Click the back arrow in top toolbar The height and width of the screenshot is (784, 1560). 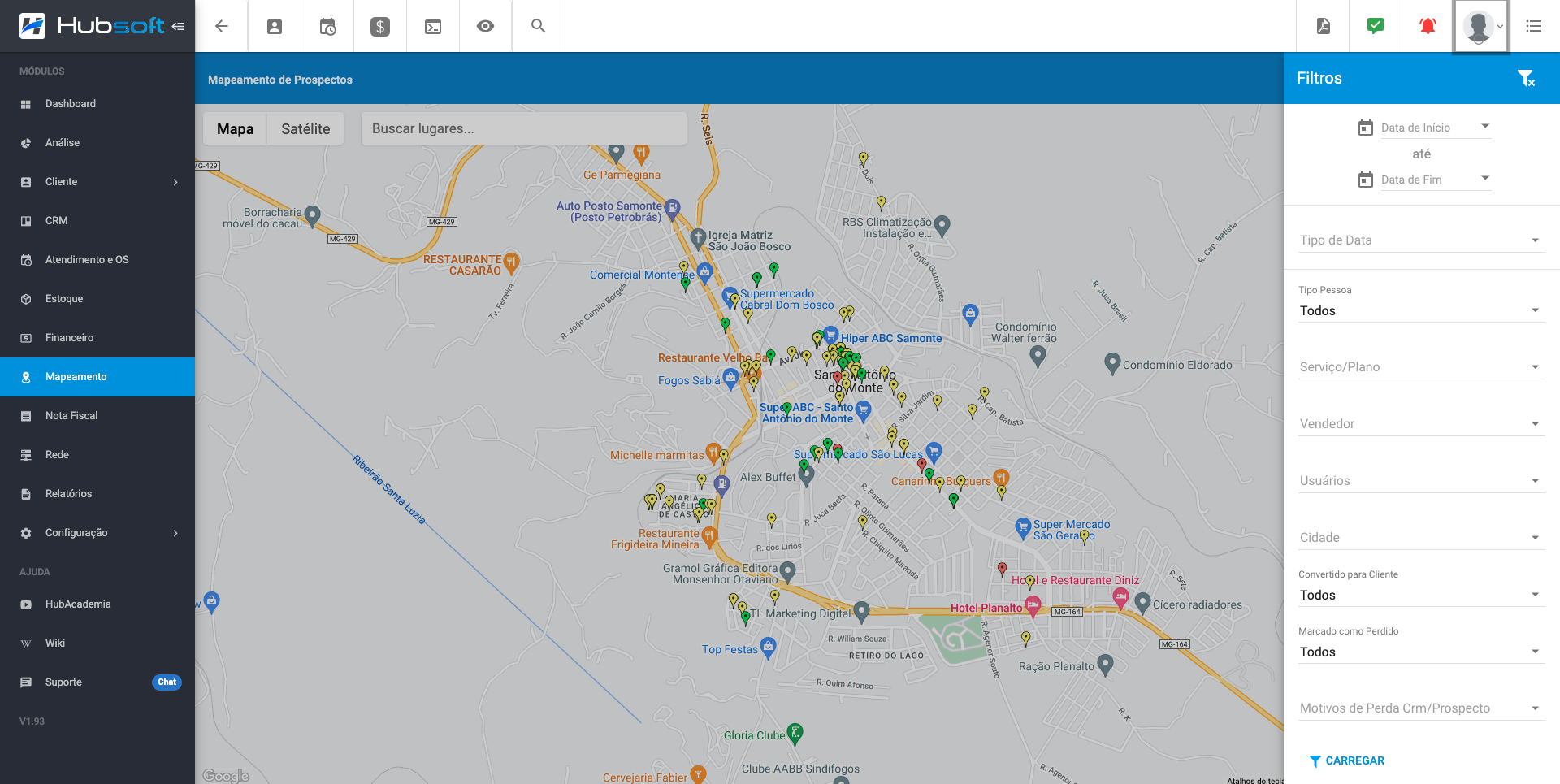pyautogui.click(x=221, y=26)
